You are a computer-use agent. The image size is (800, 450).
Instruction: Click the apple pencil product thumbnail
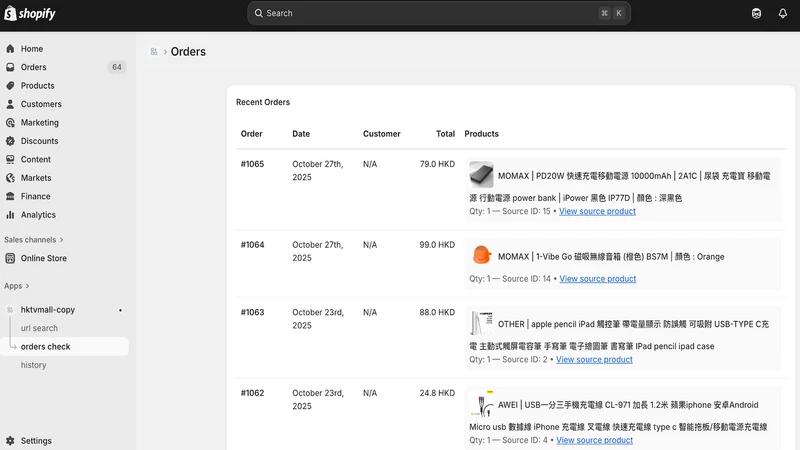point(481,323)
